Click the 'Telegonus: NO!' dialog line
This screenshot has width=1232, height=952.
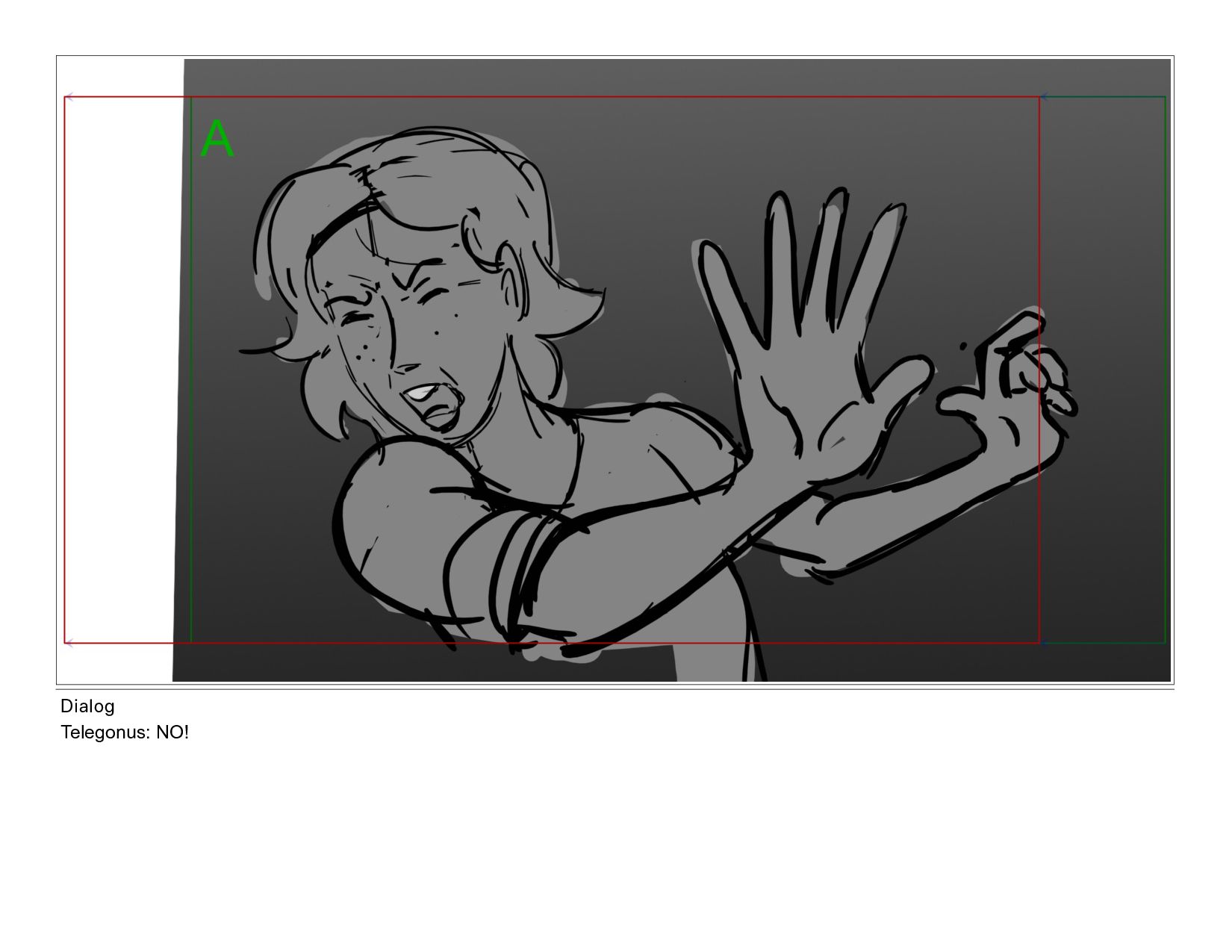pos(125,732)
